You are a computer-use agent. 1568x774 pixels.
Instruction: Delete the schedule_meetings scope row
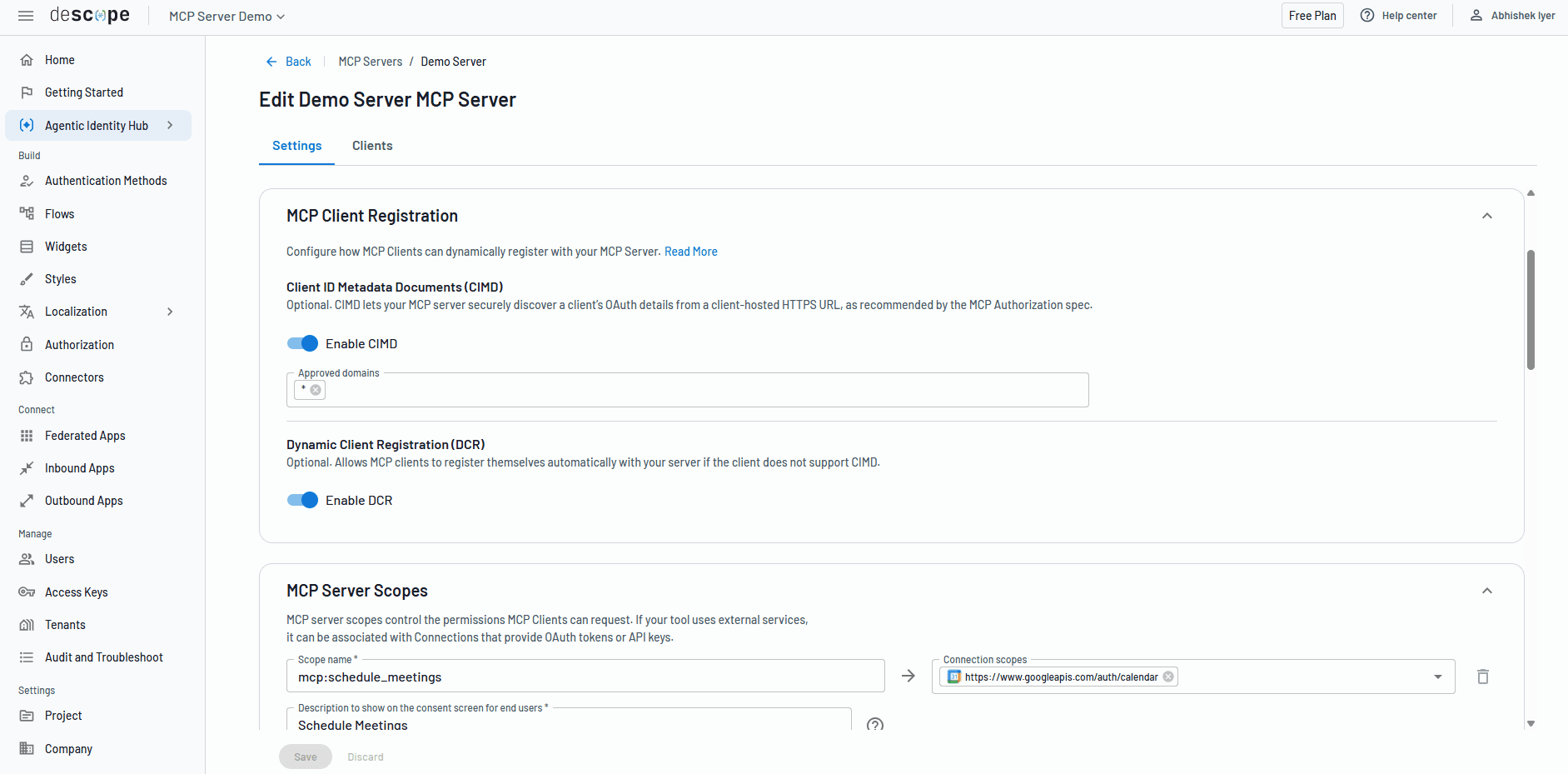pyautogui.click(x=1483, y=677)
